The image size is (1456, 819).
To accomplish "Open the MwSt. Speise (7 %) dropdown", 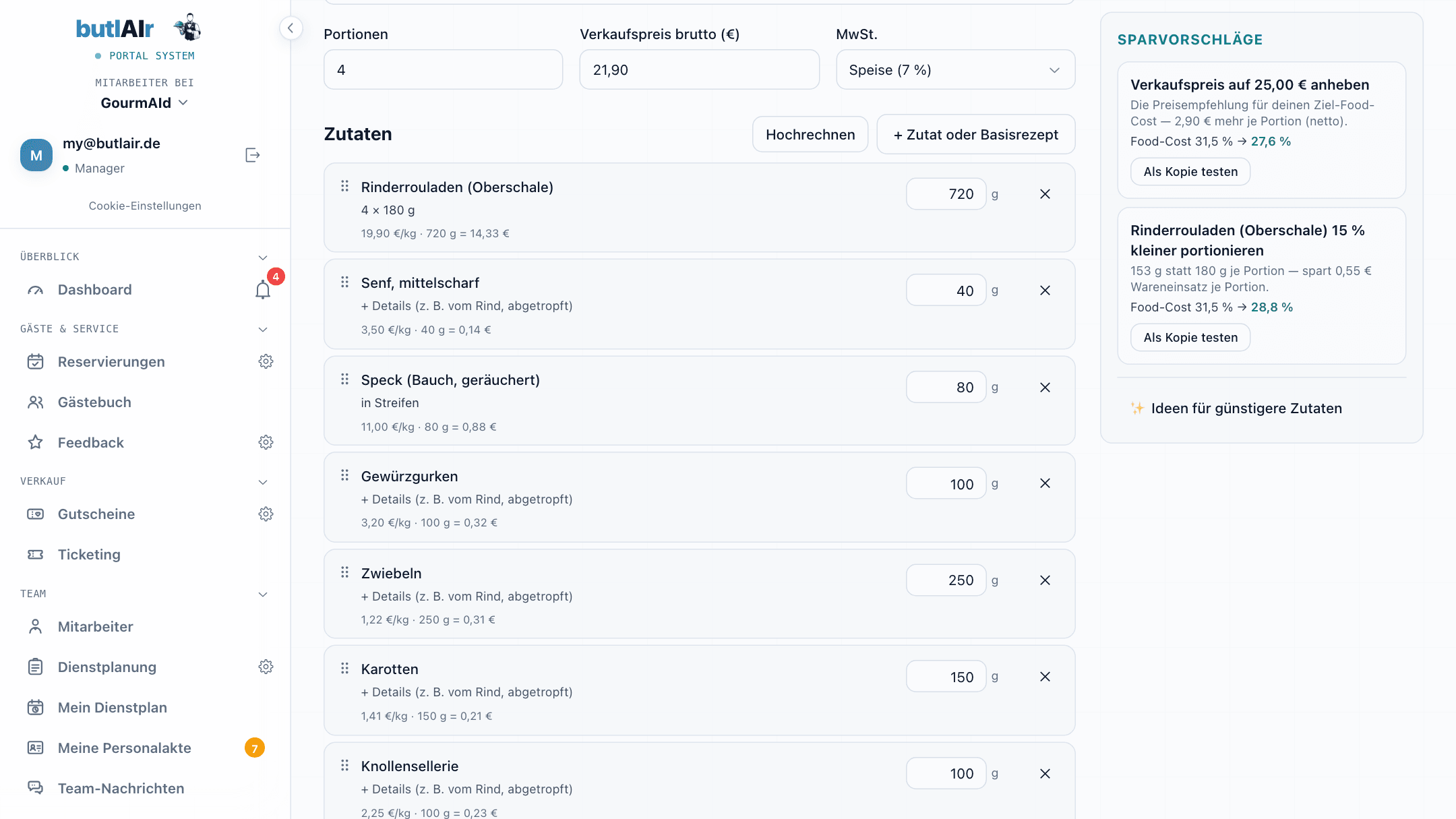I will (955, 69).
